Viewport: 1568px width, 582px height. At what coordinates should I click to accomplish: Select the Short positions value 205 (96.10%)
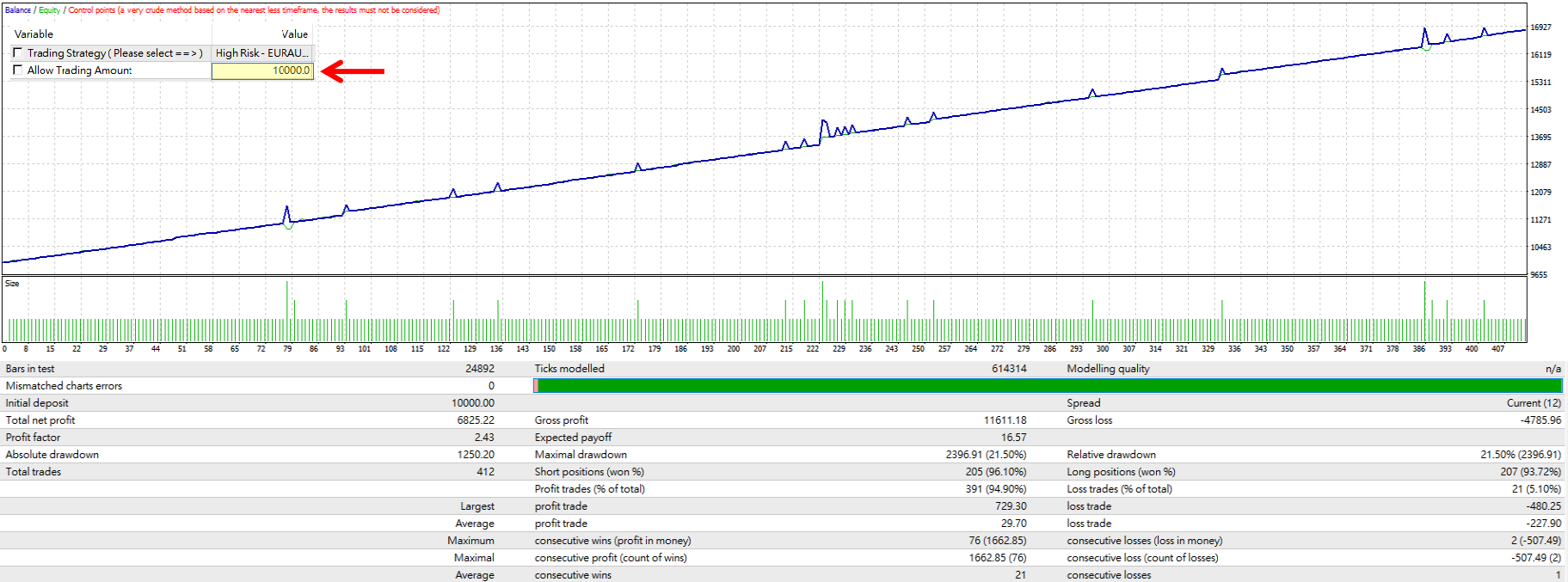tap(996, 472)
